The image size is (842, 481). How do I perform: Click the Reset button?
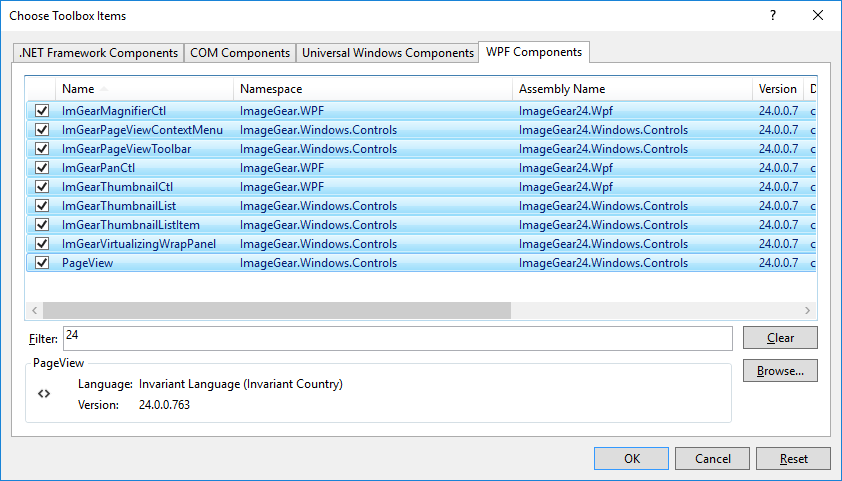794,458
